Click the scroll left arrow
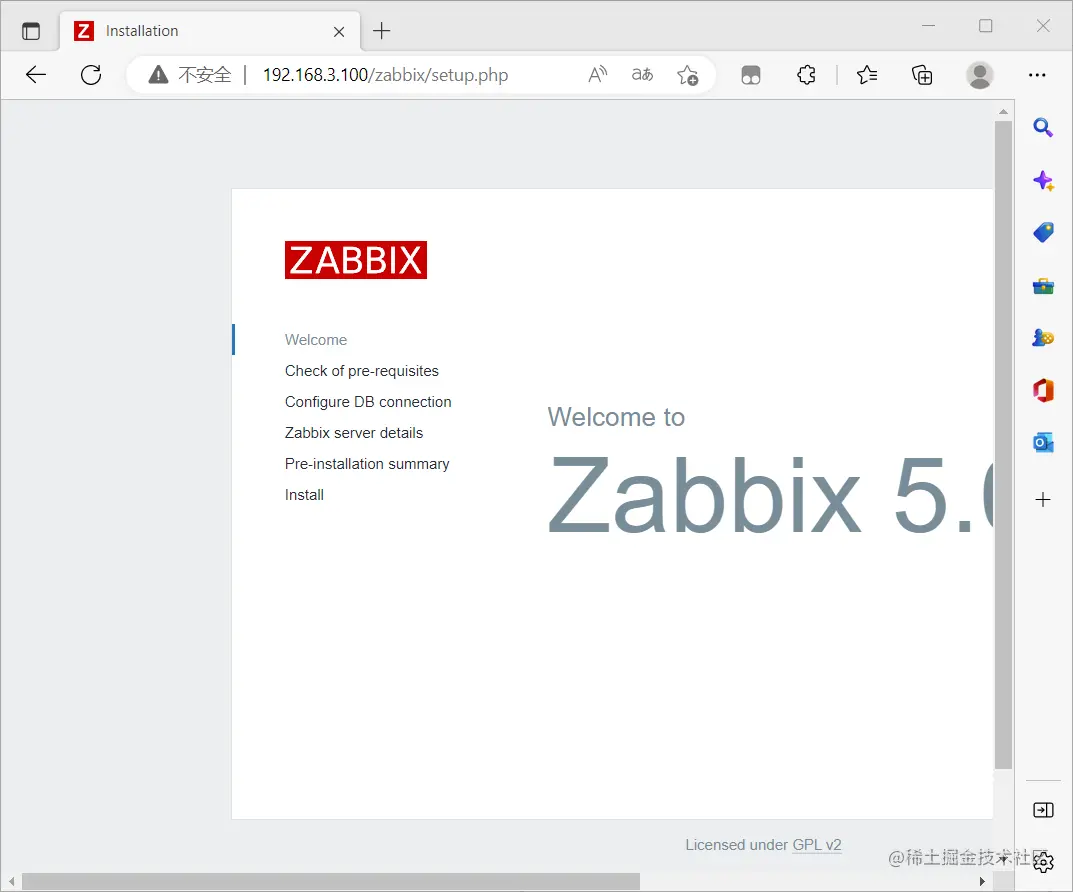Image resolution: width=1073 pixels, height=892 pixels. [x=12, y=881]
